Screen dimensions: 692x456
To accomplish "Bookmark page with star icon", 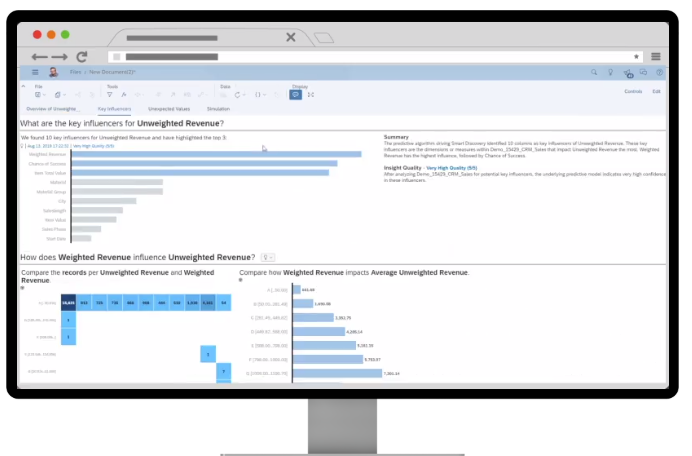I will [x=636, y=57].
